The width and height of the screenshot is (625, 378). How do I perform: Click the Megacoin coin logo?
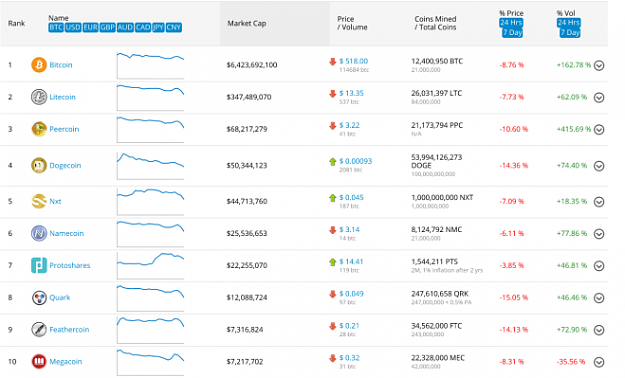(x=39, y=361)
